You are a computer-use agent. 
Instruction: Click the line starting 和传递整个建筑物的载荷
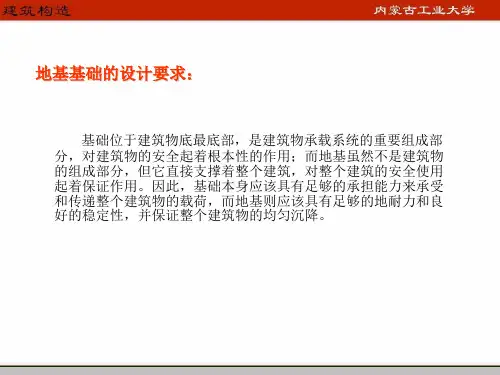click(249, 201)
